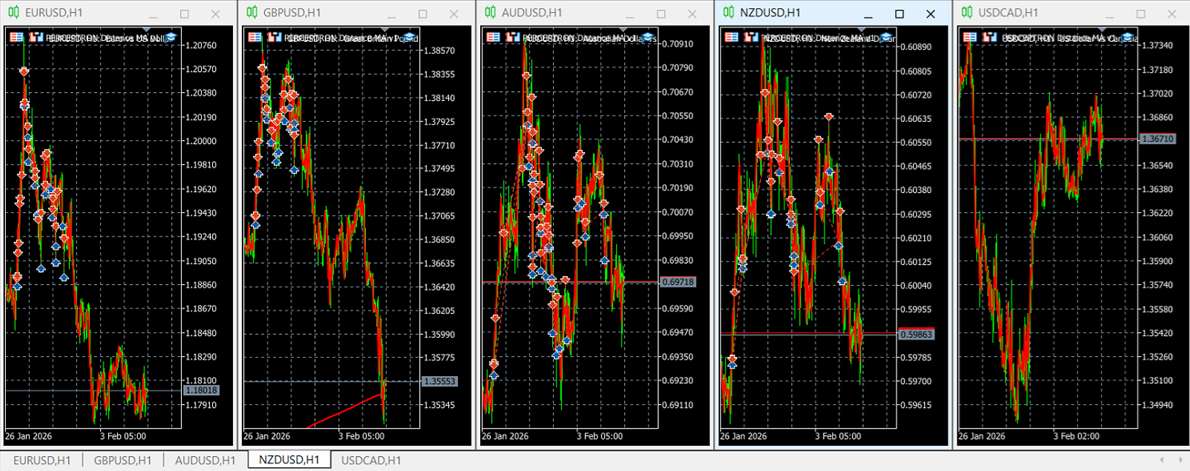Open one-click trading panel on GBPUSD chart
1190x471 pixels.
(x=253, y=36)
